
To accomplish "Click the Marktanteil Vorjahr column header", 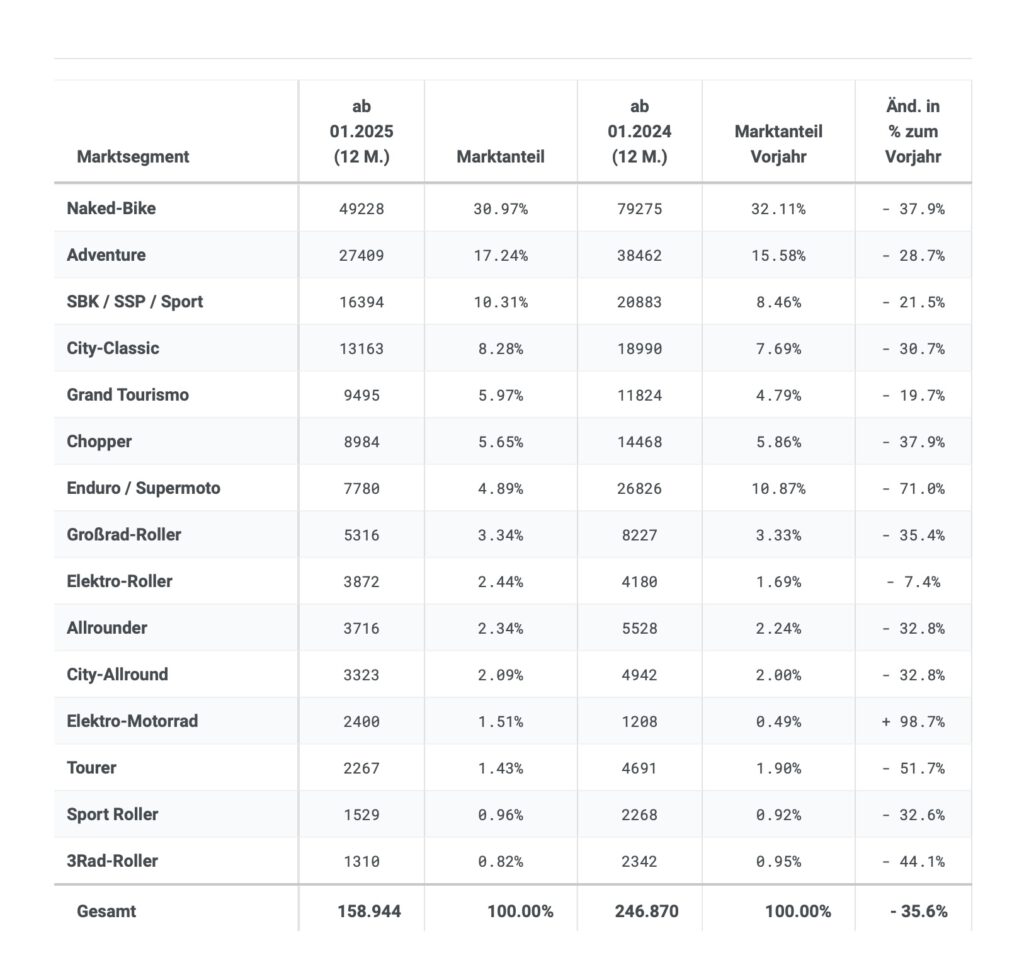I will coord(778,144).
